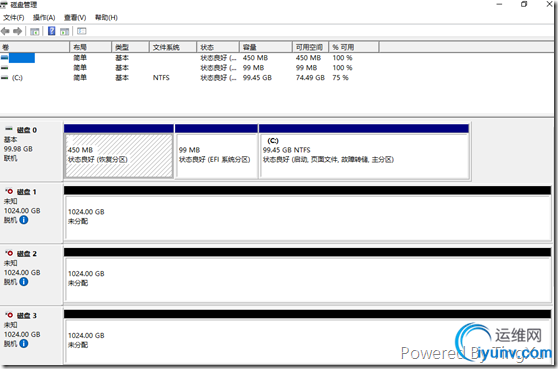The image size is (558, 369).
Task: Click the drive icon of the (C:) volume row
Action: coord(4,78)
